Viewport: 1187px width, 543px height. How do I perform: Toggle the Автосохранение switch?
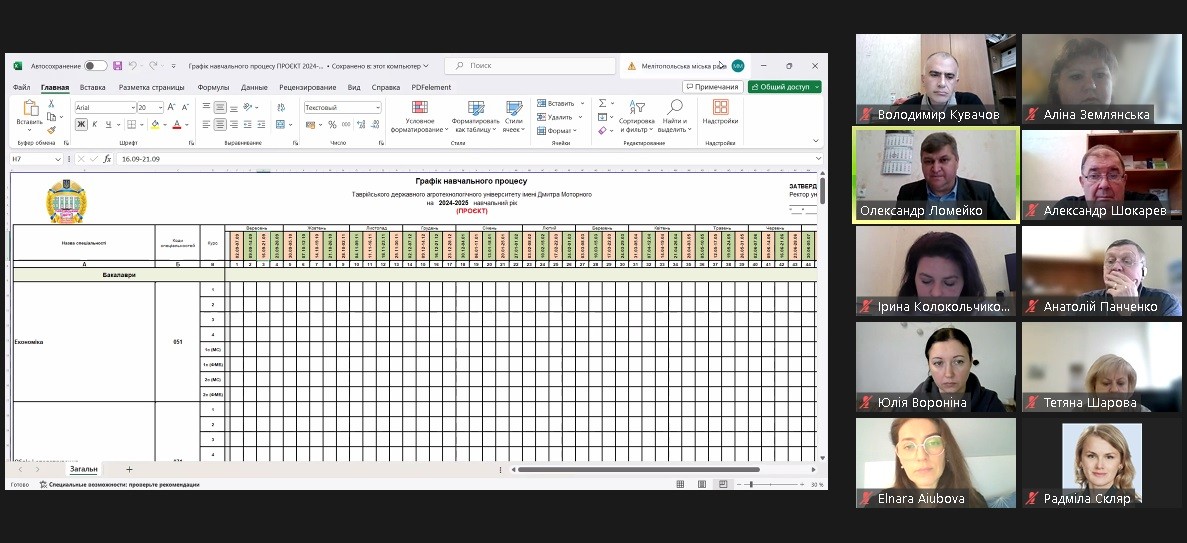coord(95,66)
